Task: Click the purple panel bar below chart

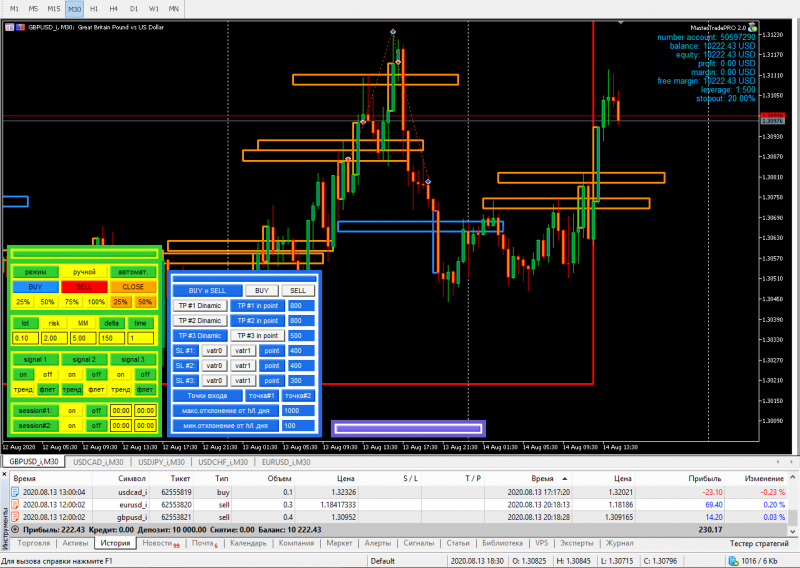Action: pos(408,428)
